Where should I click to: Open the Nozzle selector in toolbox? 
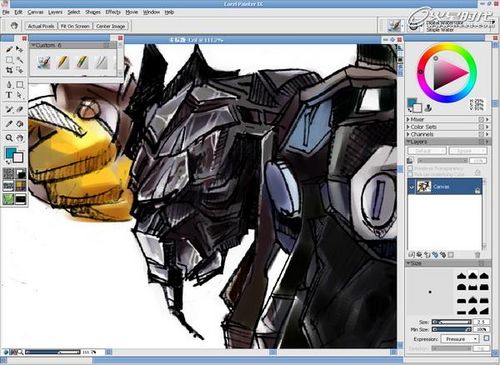tap(20, 199)
